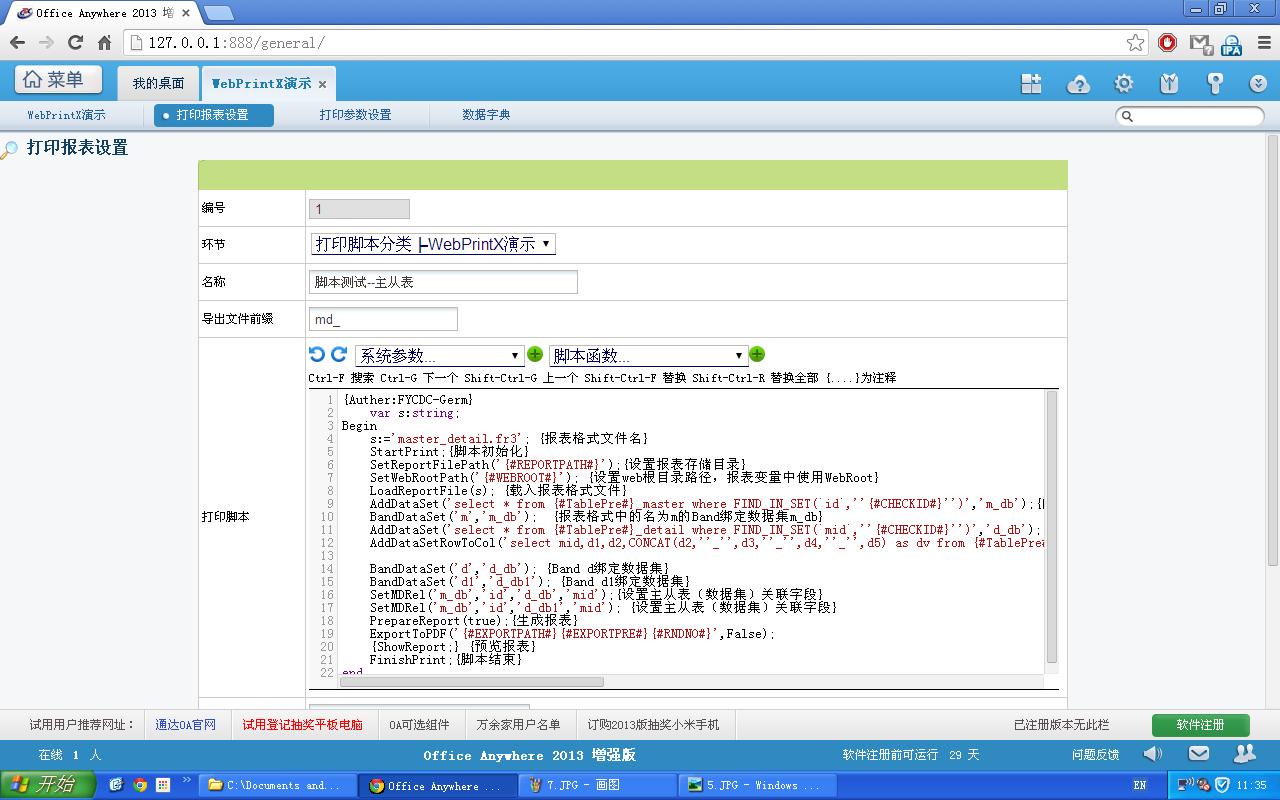Select WebPrintX演示 submenu item
This screenshot has height=800, width=1280.
point(66,115)
